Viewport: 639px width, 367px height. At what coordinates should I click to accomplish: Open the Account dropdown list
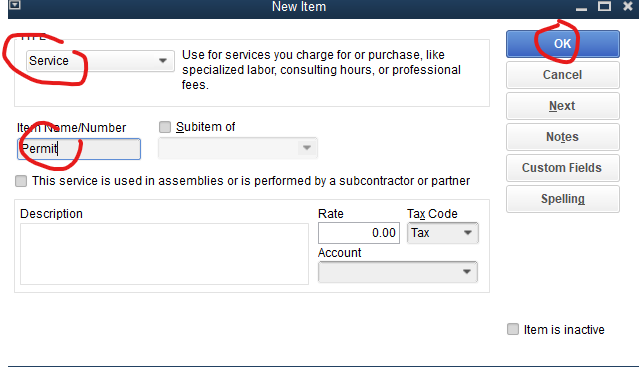coord(467,272)
